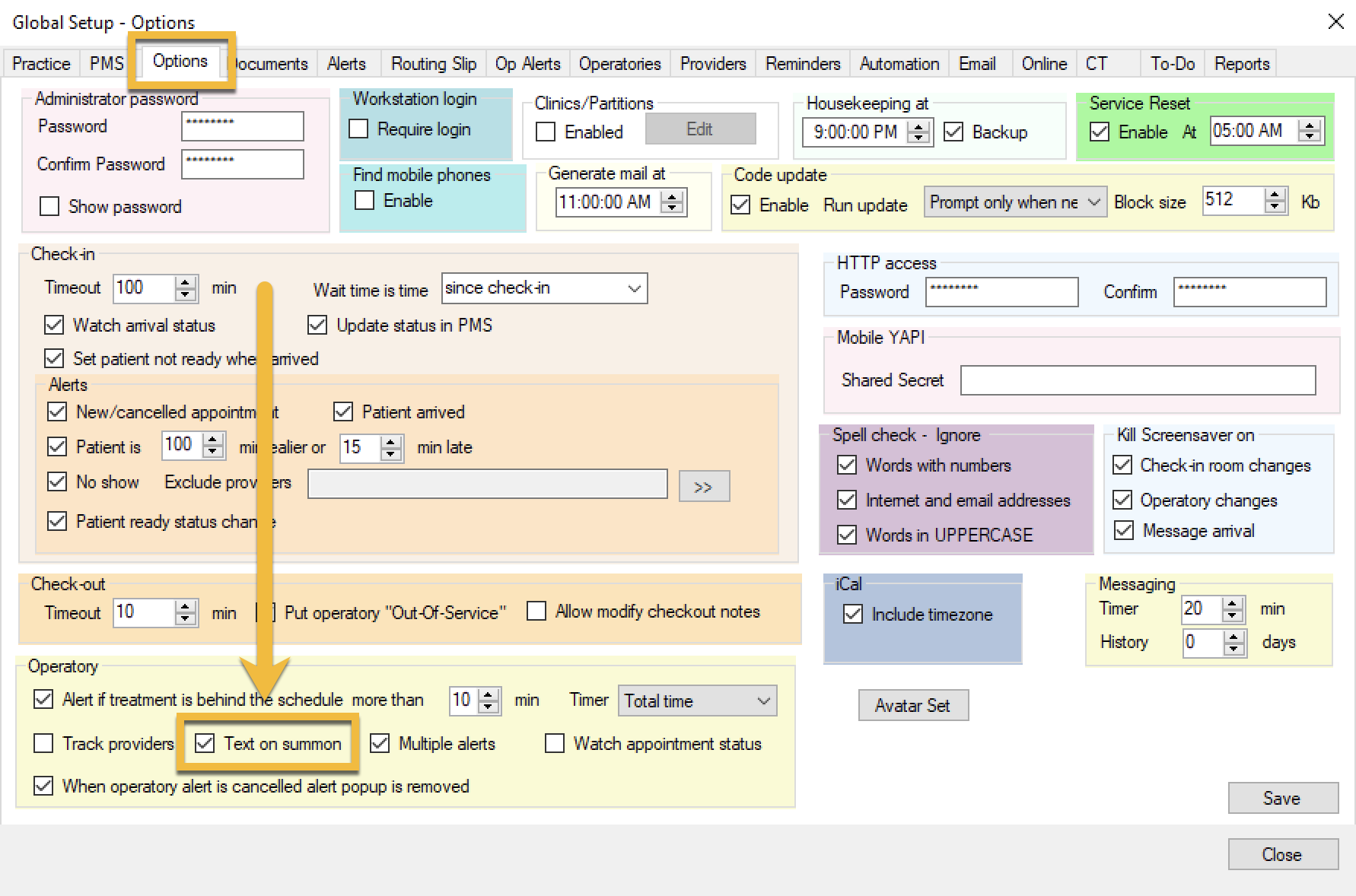Click the HTTP access Confirm field
The width and height of the screenshot is (1356, 896).
coord(1250,292)
